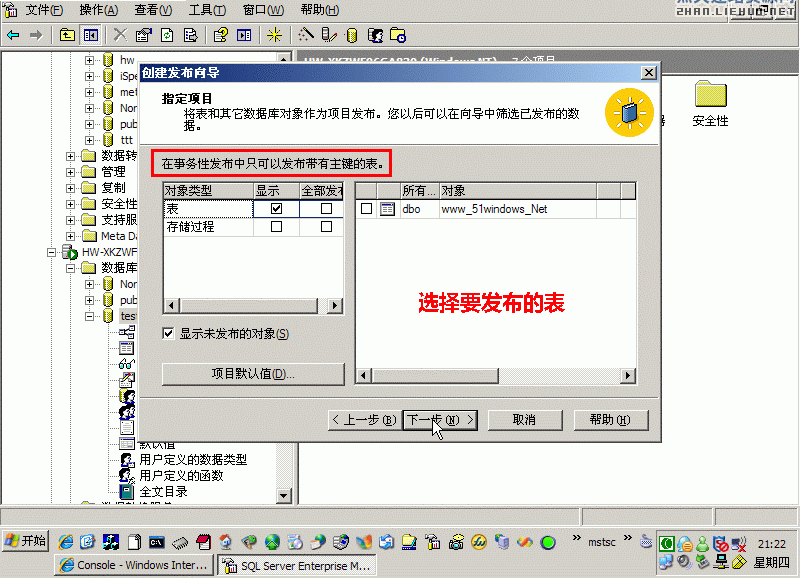Click the Delete (X) toolbar icon
800x578 pixels.
[x=120, y=35]
